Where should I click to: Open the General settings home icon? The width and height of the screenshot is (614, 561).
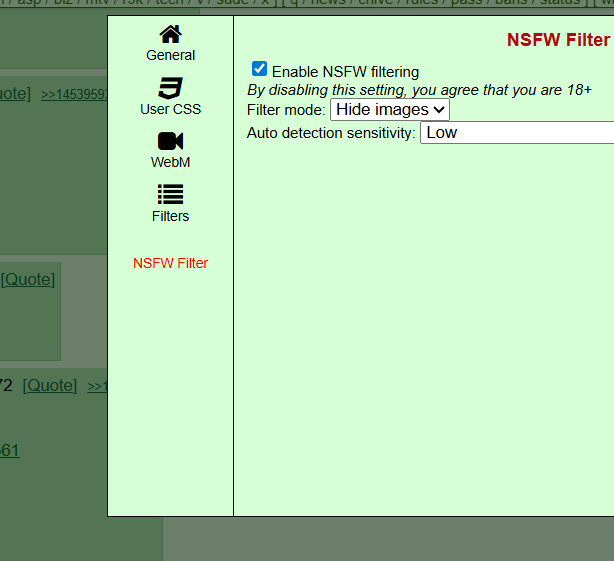click(x=170, y=35)
